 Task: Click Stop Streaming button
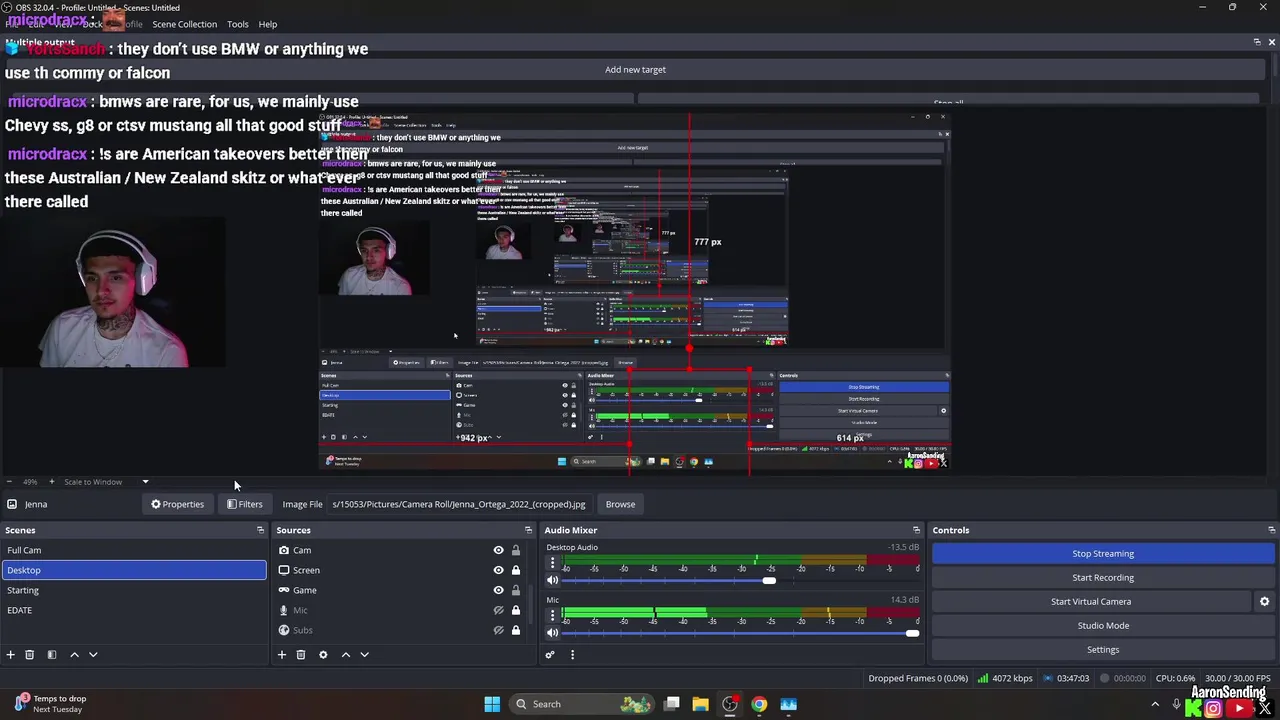1103,554
